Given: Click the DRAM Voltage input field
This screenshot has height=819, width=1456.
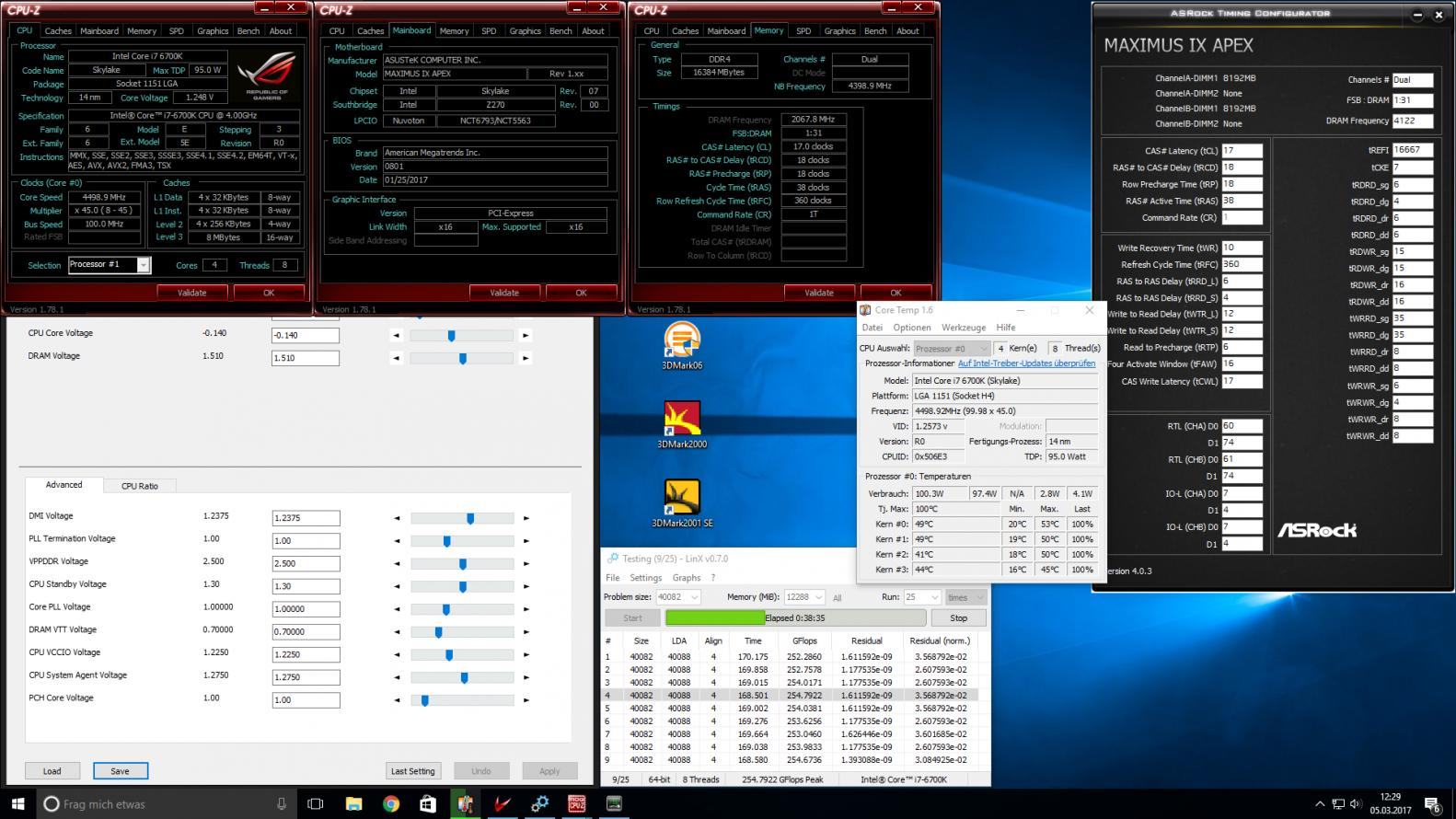Looking at the screenshot, I should [306, 358].
